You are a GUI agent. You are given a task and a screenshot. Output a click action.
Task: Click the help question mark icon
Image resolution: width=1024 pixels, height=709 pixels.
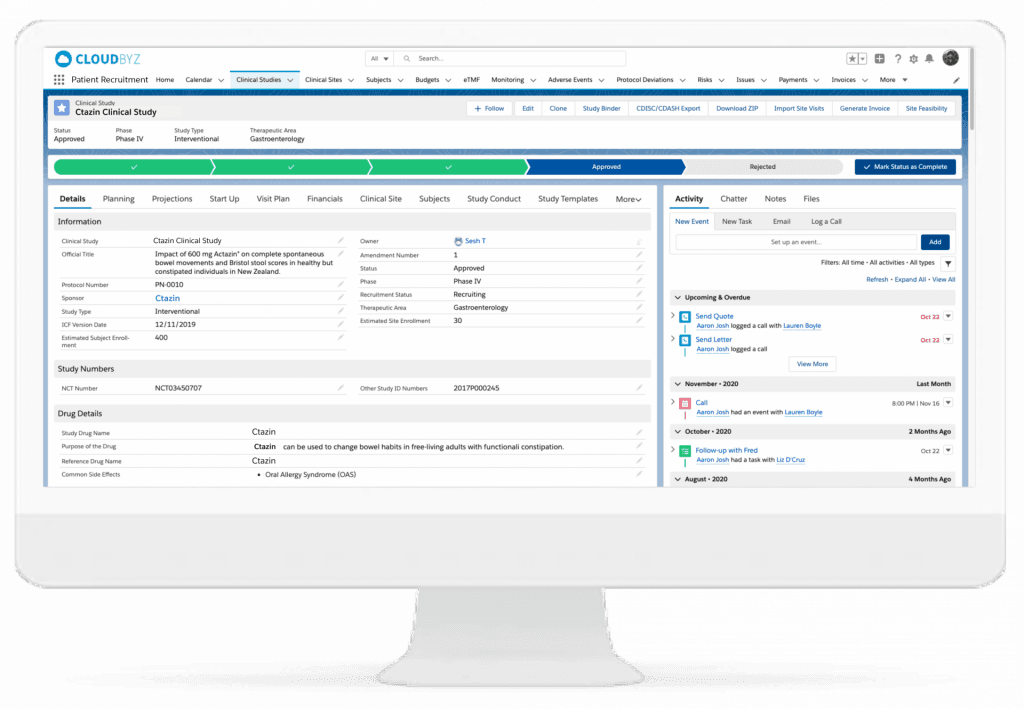898,59
